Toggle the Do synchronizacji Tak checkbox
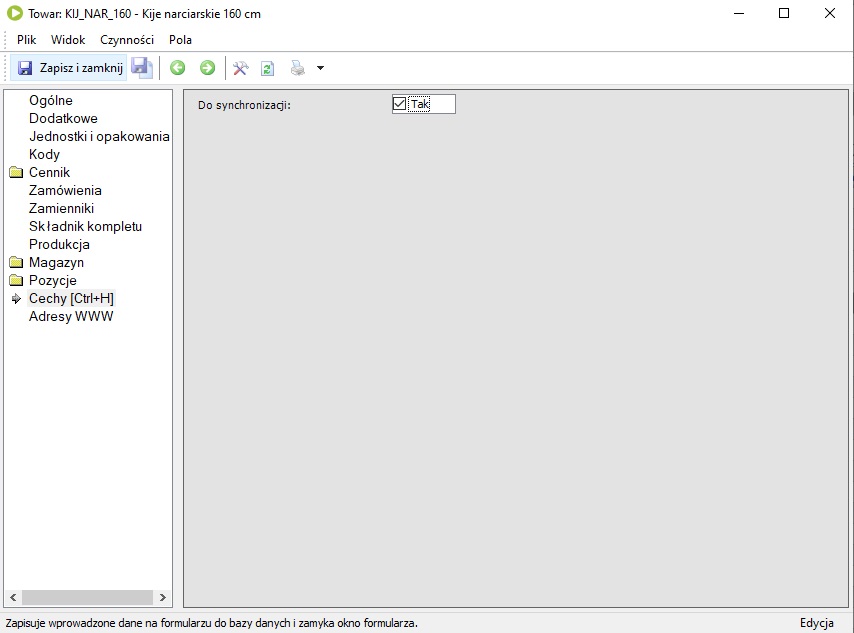 point(399,104)
